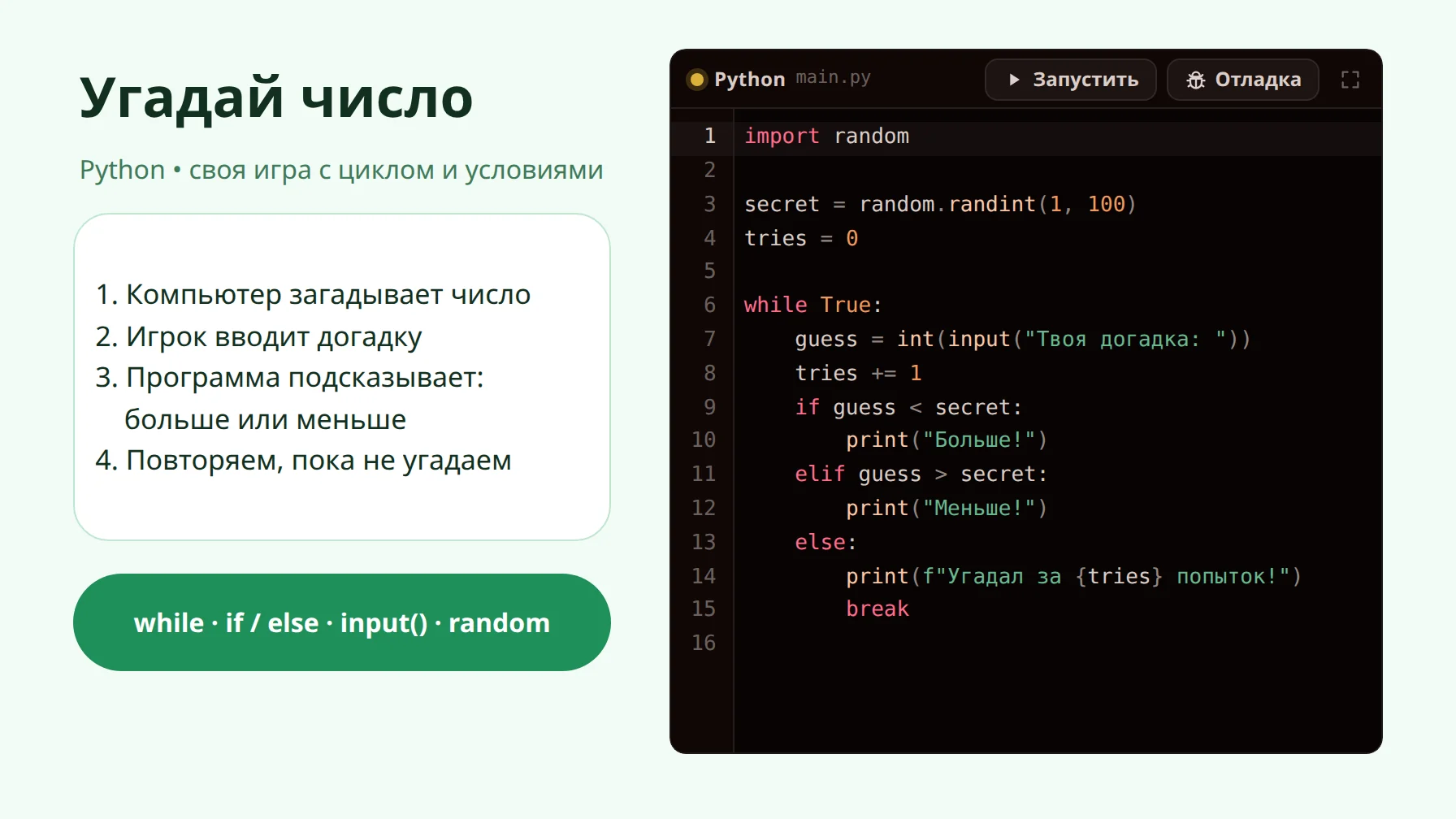Image resolution: width=1456 pixels, height=819 pixels.
Task: Click the green keywords pill button
Action: click(x=341, y=622)
